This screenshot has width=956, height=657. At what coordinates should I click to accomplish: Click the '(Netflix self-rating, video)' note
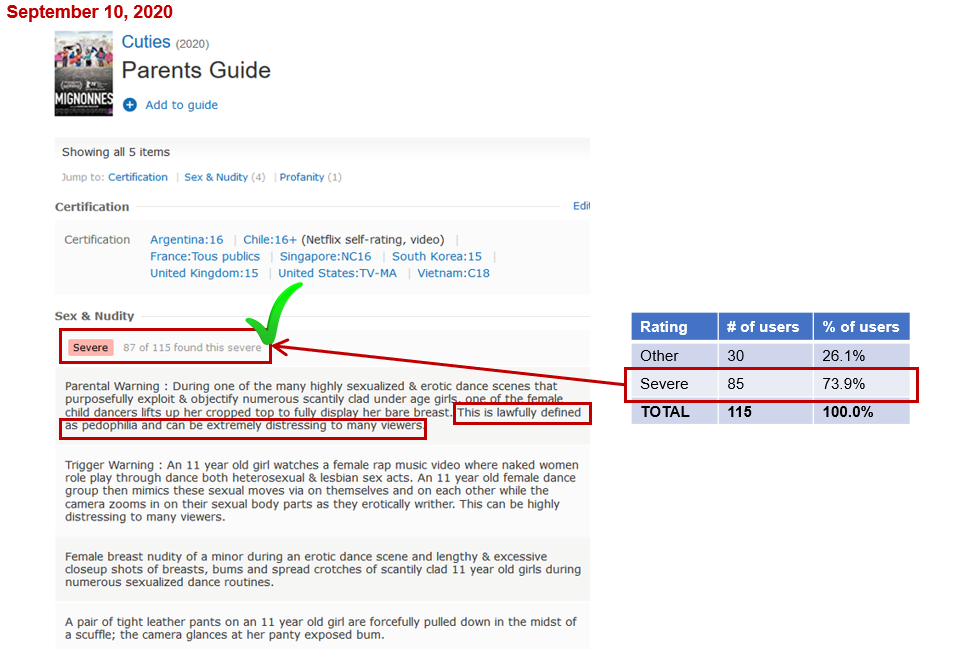click(373, 240)
